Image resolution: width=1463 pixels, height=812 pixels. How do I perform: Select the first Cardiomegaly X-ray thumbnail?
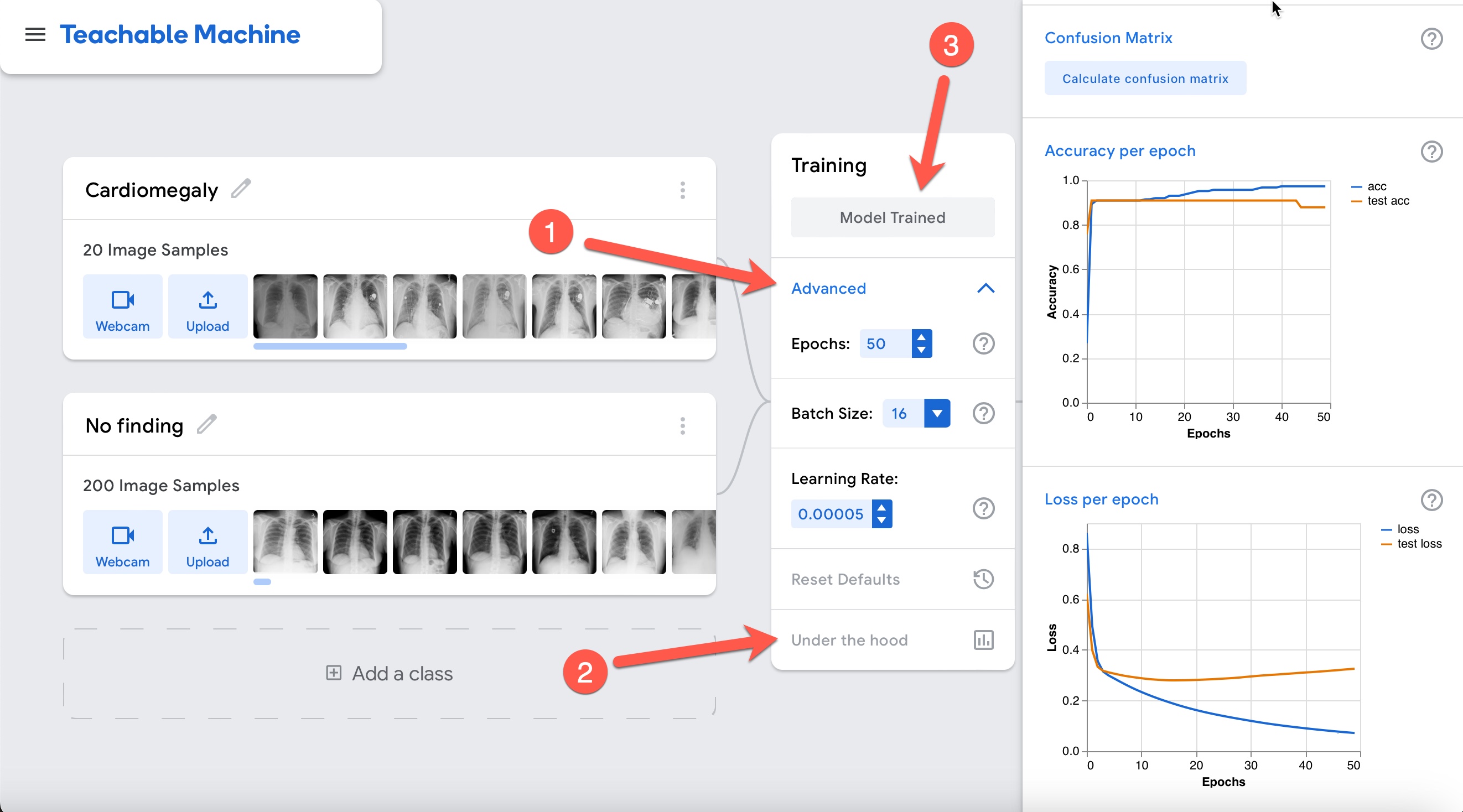[285, 306]
